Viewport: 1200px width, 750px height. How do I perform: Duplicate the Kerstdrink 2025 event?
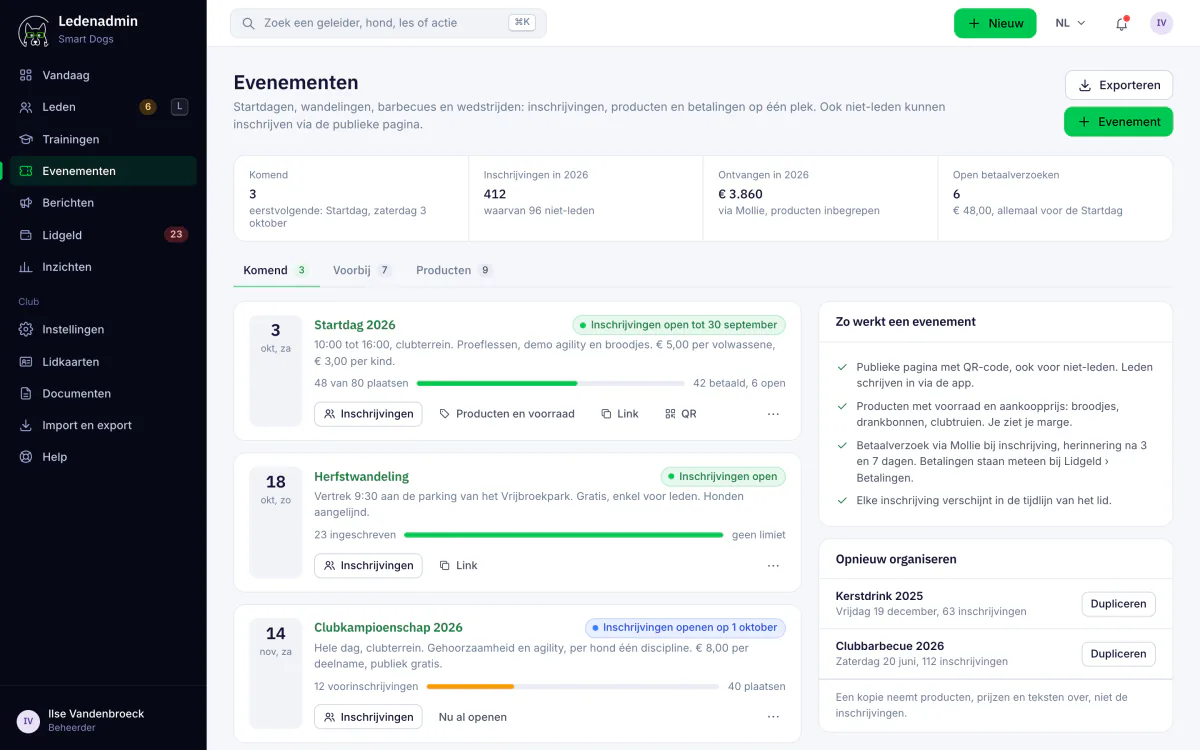(1118, 604)
